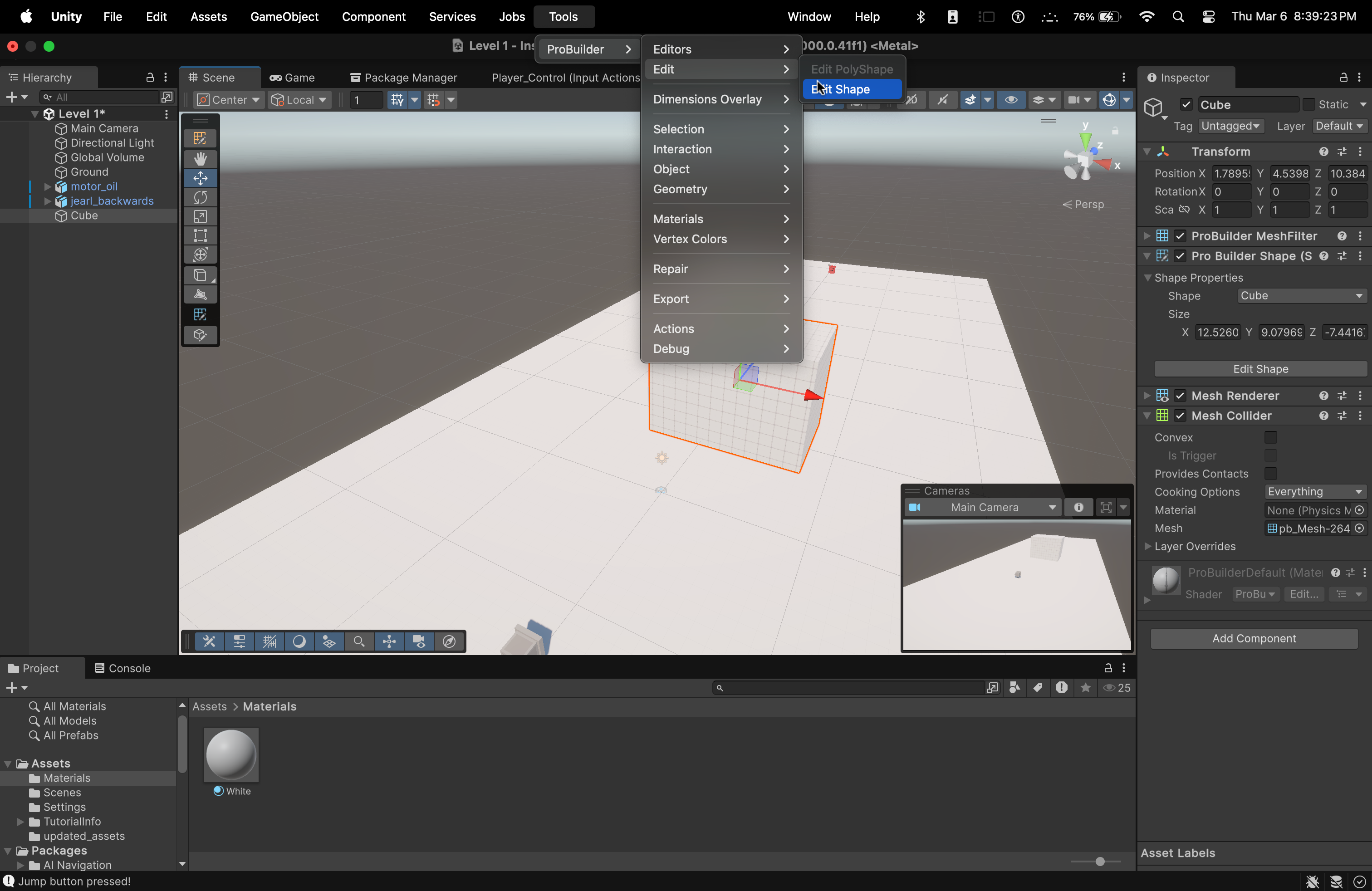Viewport: 1372px width, 891px height.
Task: Select the Hand view tool
Action: coord(200,158)
